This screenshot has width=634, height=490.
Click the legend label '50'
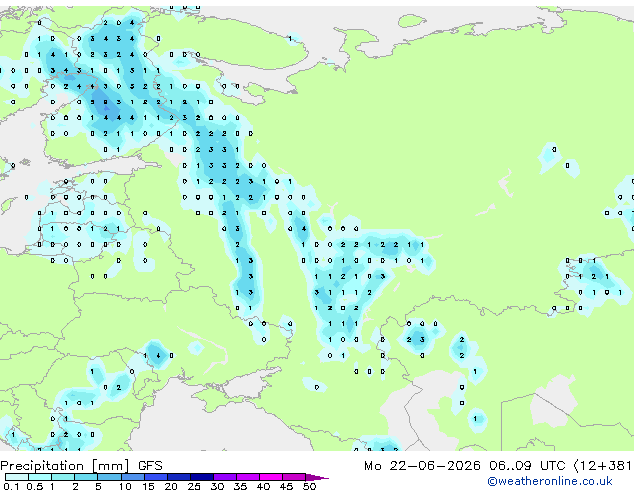pyautogui.click(x=309, y=486)
